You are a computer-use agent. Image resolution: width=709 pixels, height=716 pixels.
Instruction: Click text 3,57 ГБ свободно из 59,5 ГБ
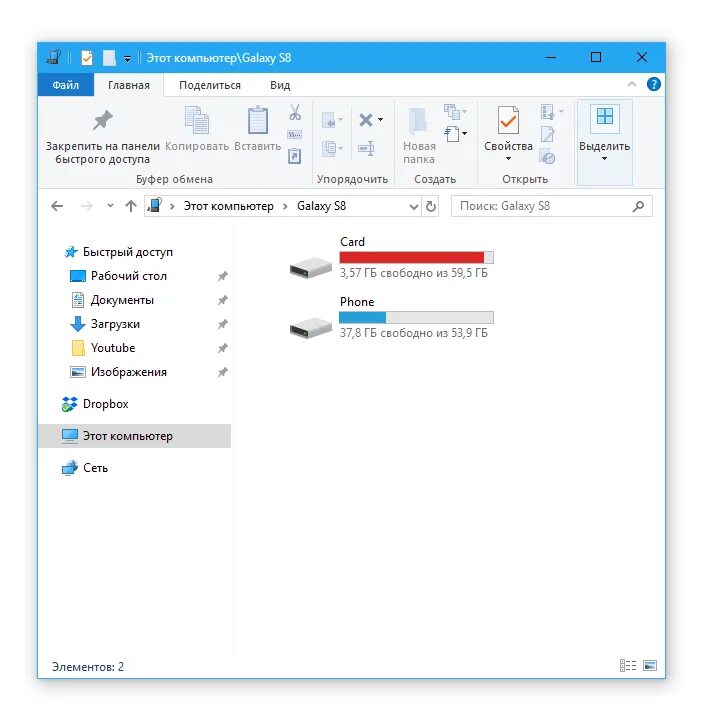click(414, 273)
